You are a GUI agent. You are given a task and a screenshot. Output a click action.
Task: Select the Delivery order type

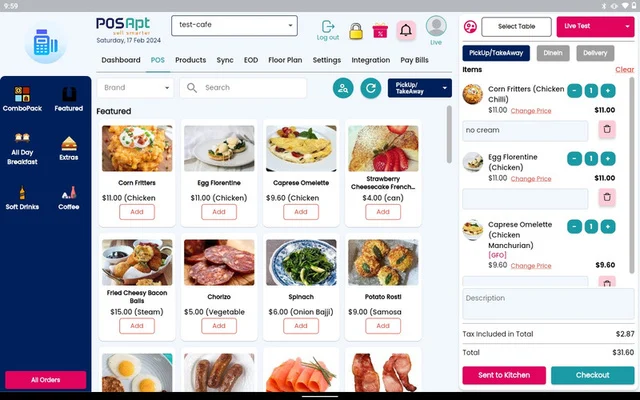pos(595,53)
